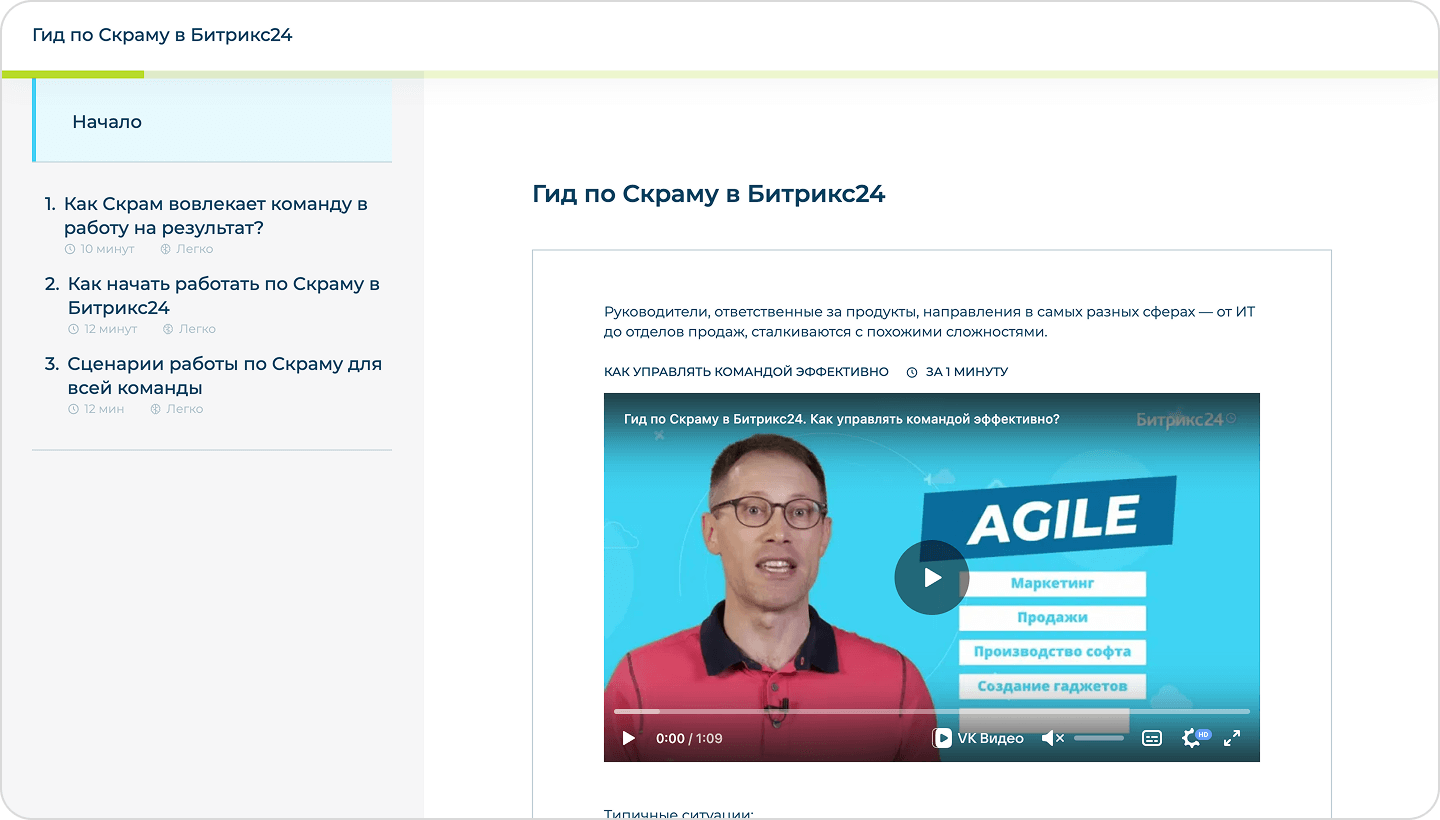Open video quality settings gear
The image size is (1440, 820).
[x=1192, y=738]
